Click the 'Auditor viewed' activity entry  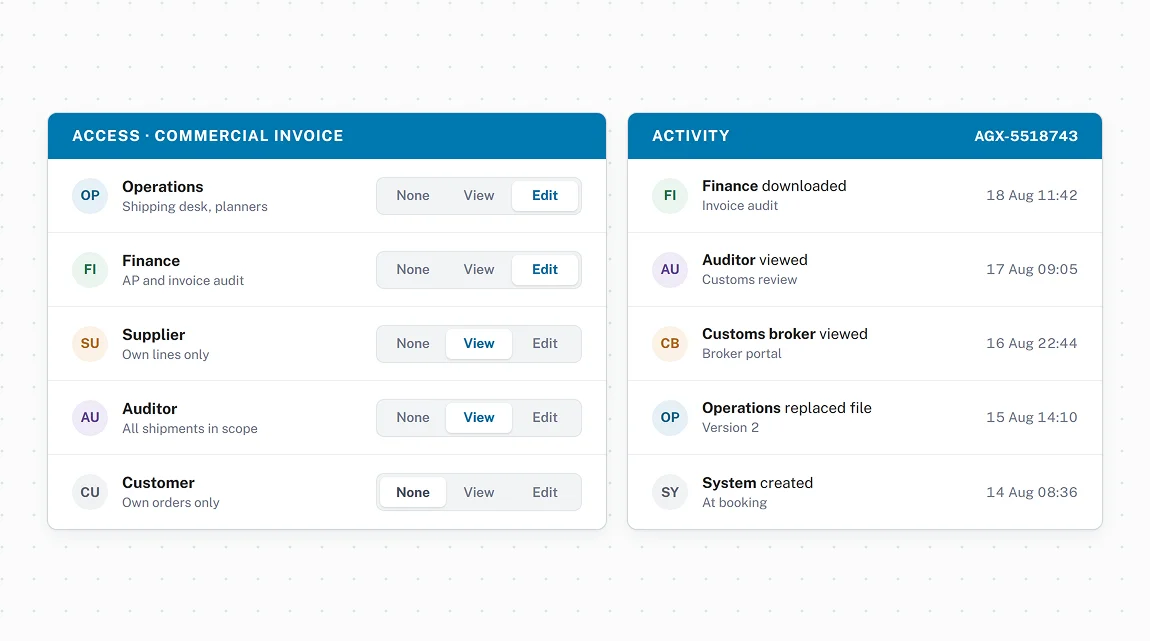point(865,270)
